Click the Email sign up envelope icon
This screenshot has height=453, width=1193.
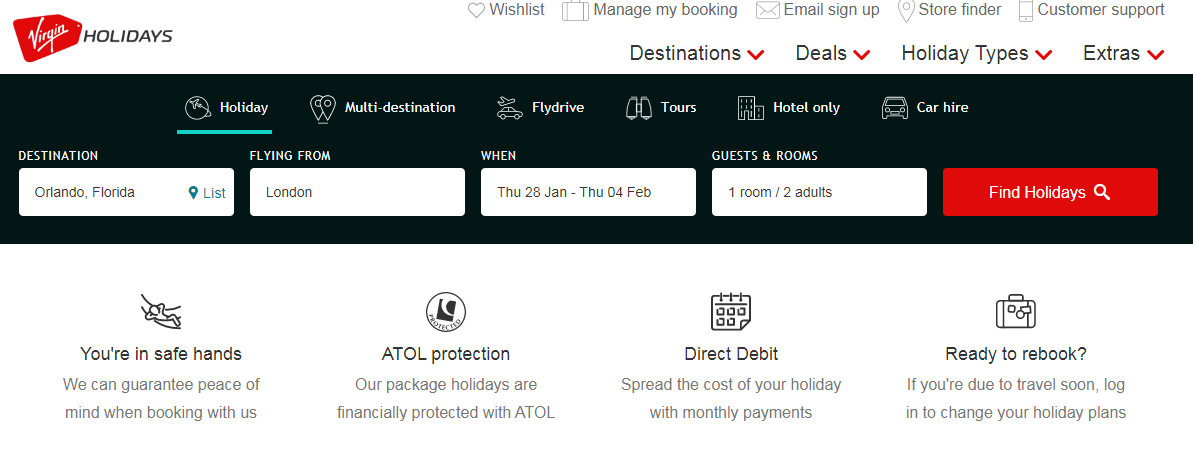coord(767,10)
